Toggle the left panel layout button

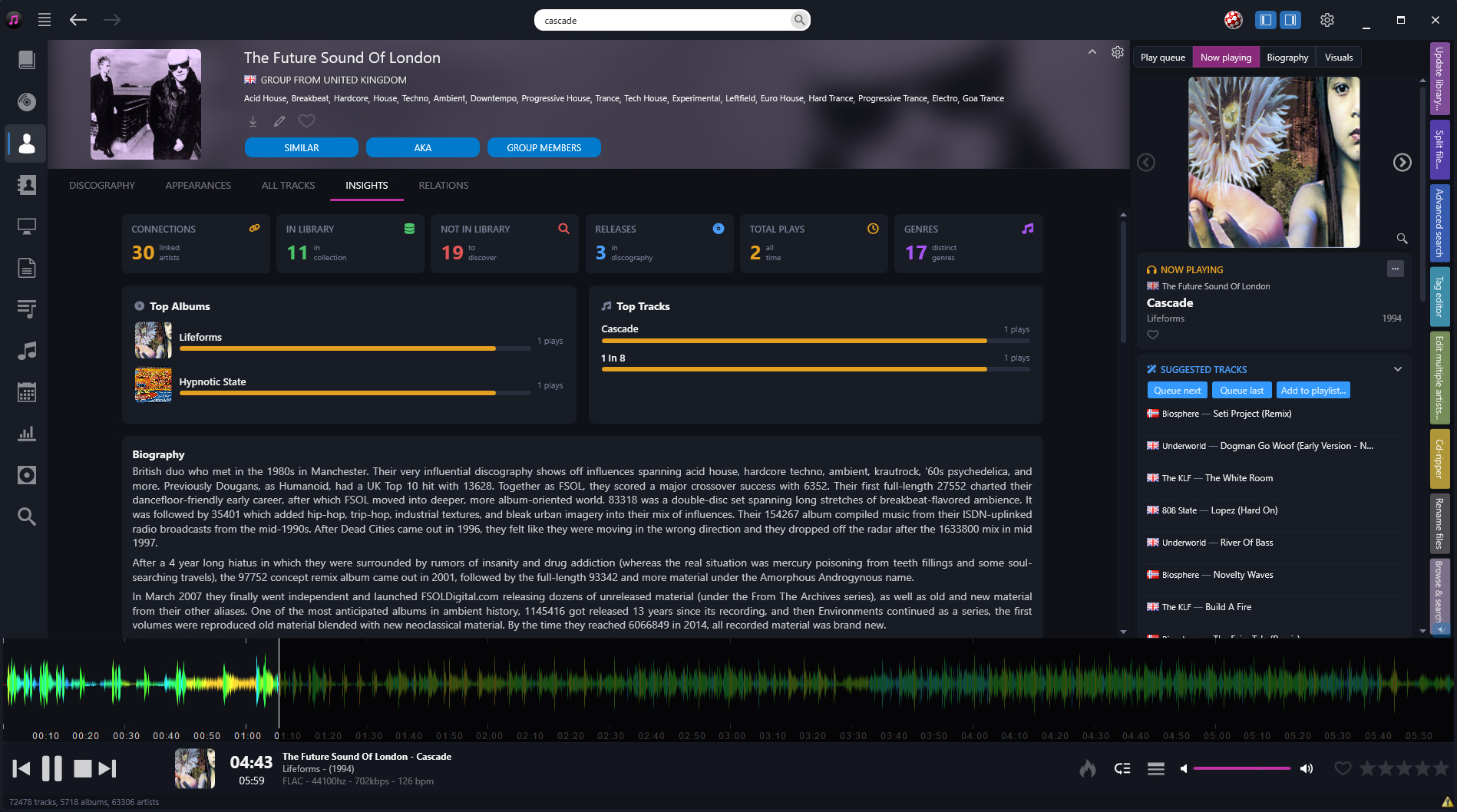(x=1266, y=20)
